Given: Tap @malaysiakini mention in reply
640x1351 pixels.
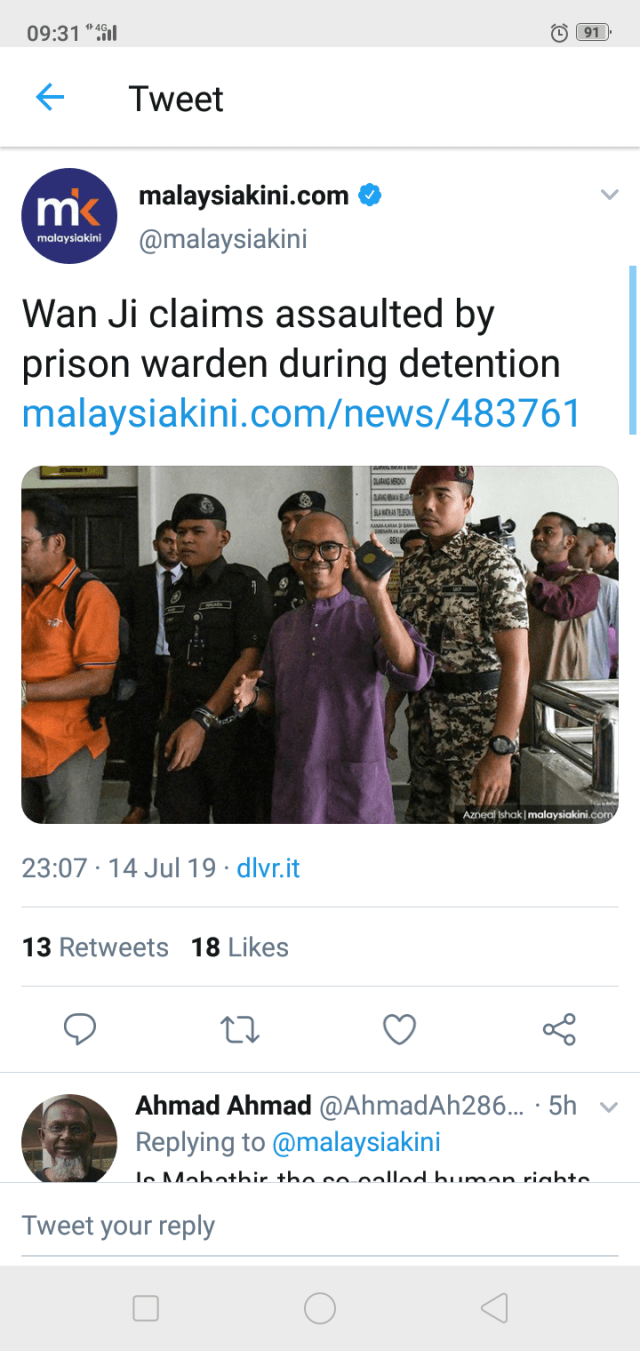Looking at the screenshot, I should pos(356,1142).
